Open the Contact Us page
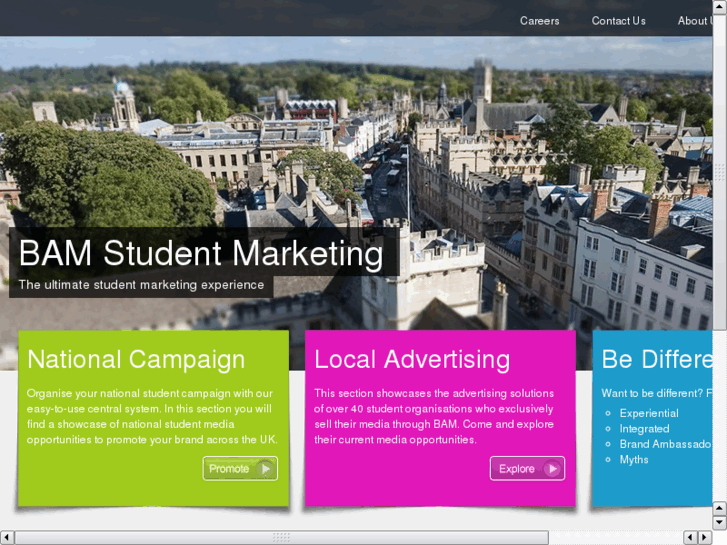This screenshot has width=727, height=545. point(618,21)
